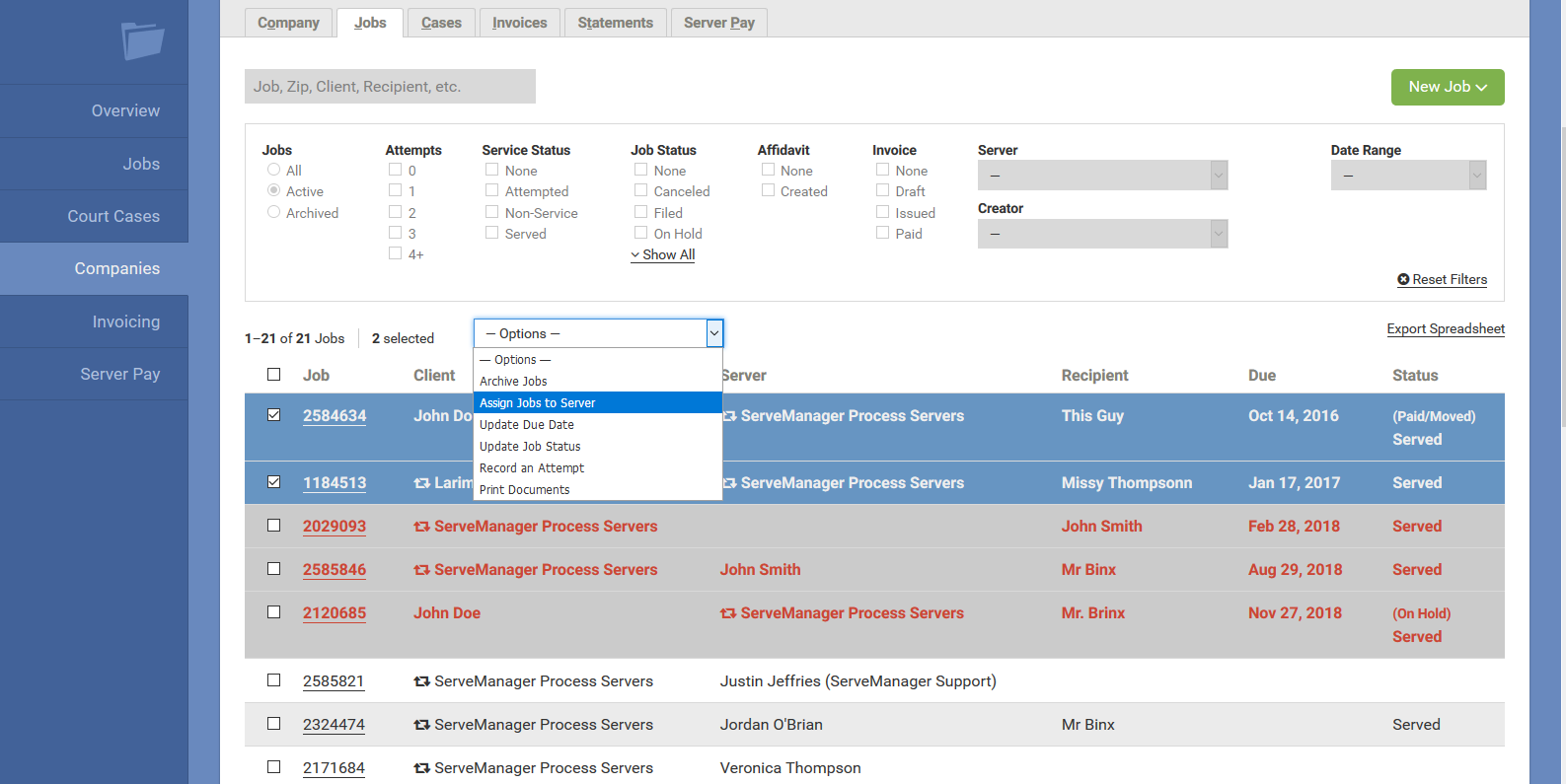Uncheck the checkbox for job 2584634
This screenshot has width=1566, height=784.
coord(274,415)
